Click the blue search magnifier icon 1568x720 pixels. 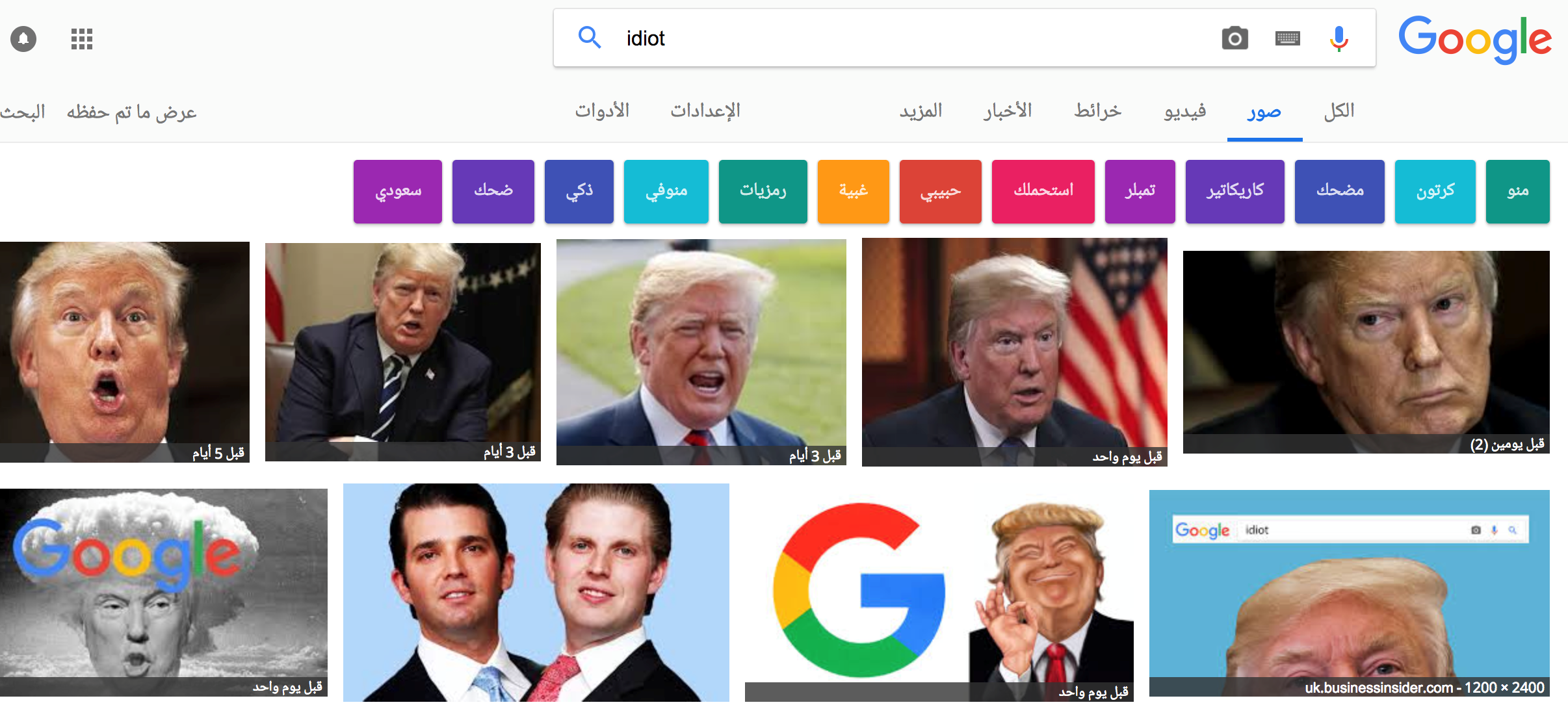pos(589,38)
